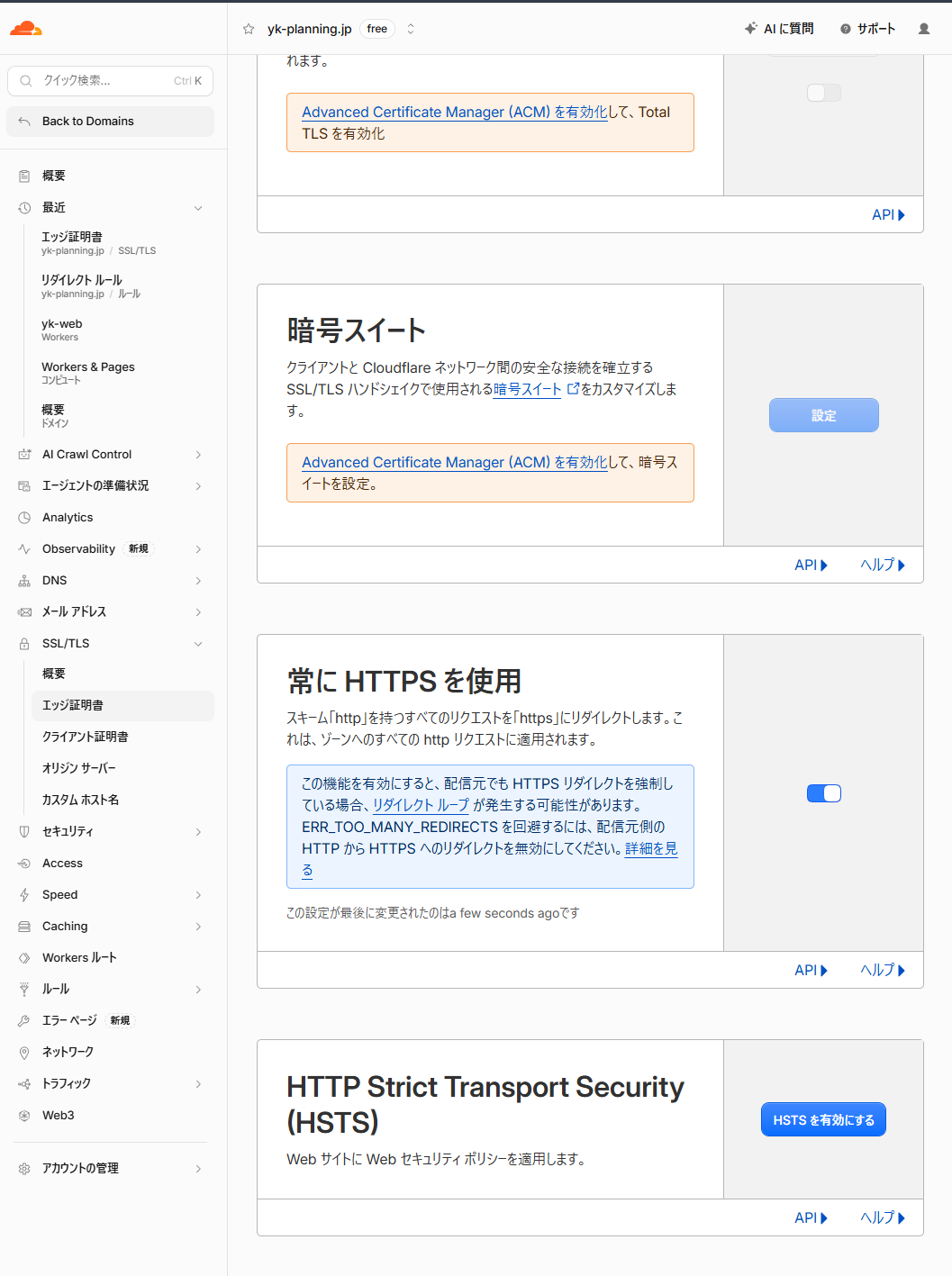Click the エラー ページ wrench icon
The image size is (952, 1276).
pyautogui.click(x=24, y=1021)
